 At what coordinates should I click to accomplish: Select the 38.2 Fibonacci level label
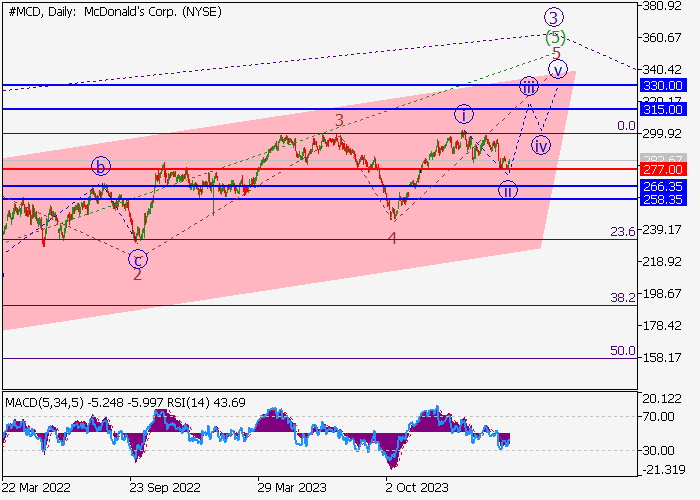pos(623,298)
